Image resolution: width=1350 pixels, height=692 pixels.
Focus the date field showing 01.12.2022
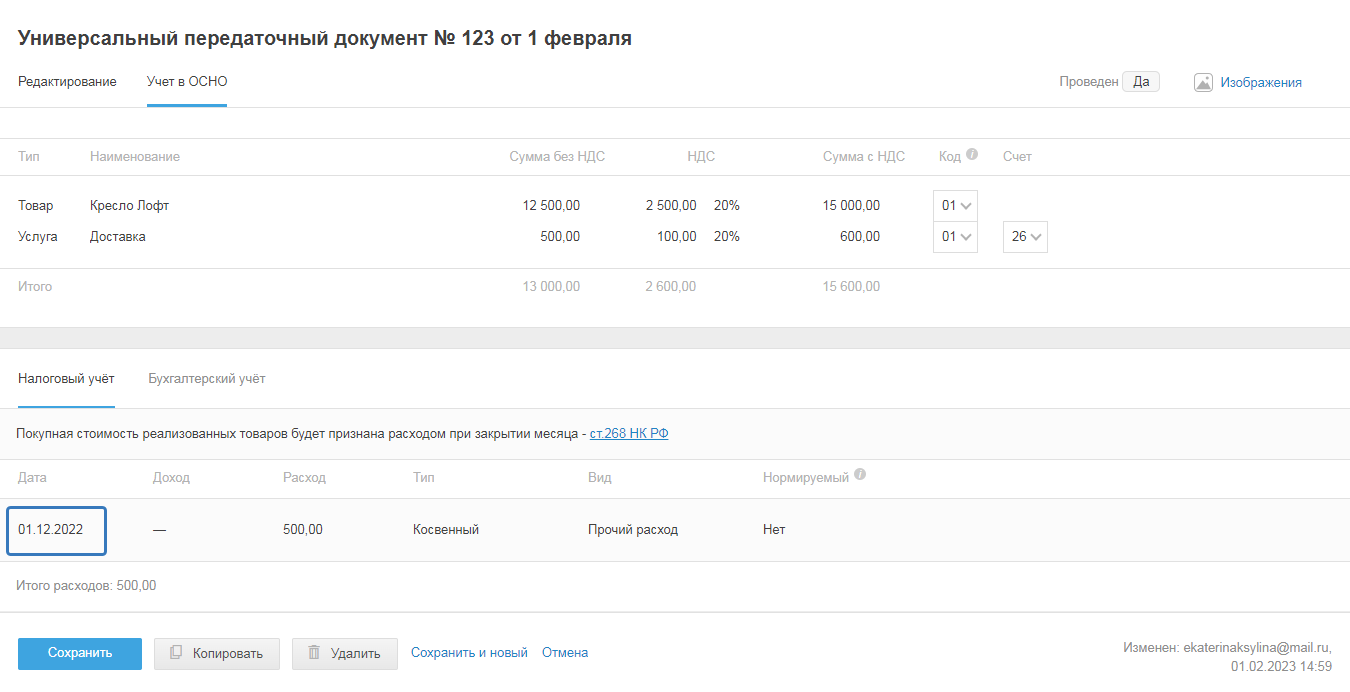click(x=57, y=530)
